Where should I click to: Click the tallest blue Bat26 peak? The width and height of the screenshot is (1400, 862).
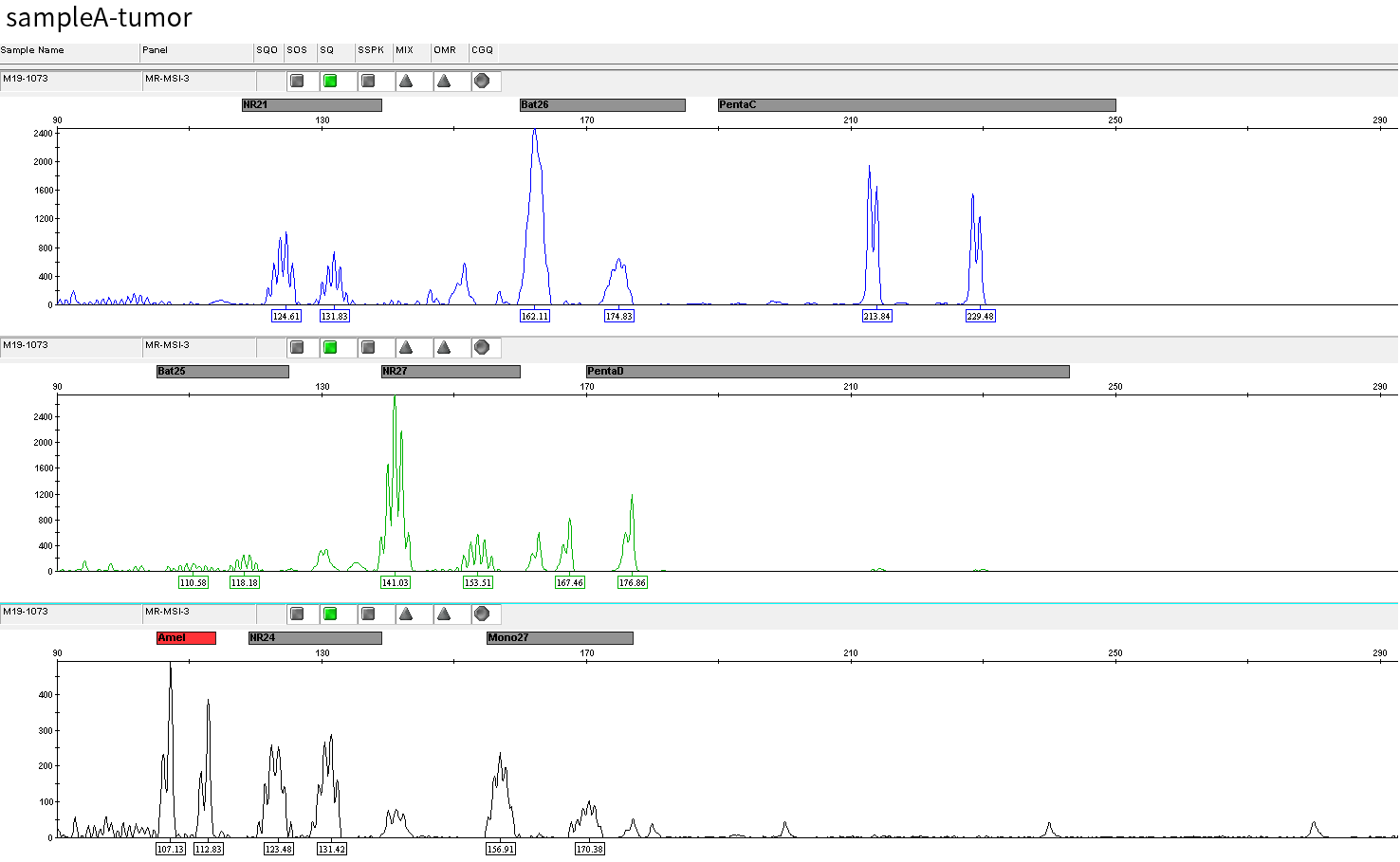(535, 218)
